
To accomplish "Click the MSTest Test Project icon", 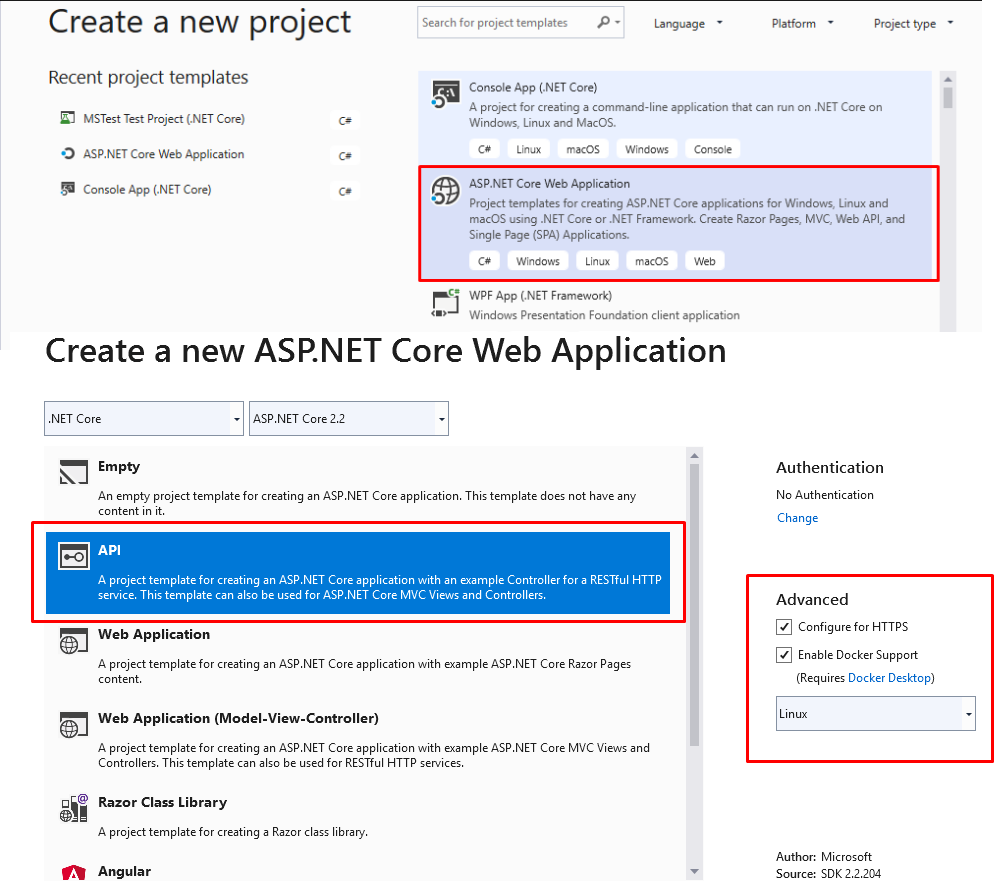I will (67, 119).
